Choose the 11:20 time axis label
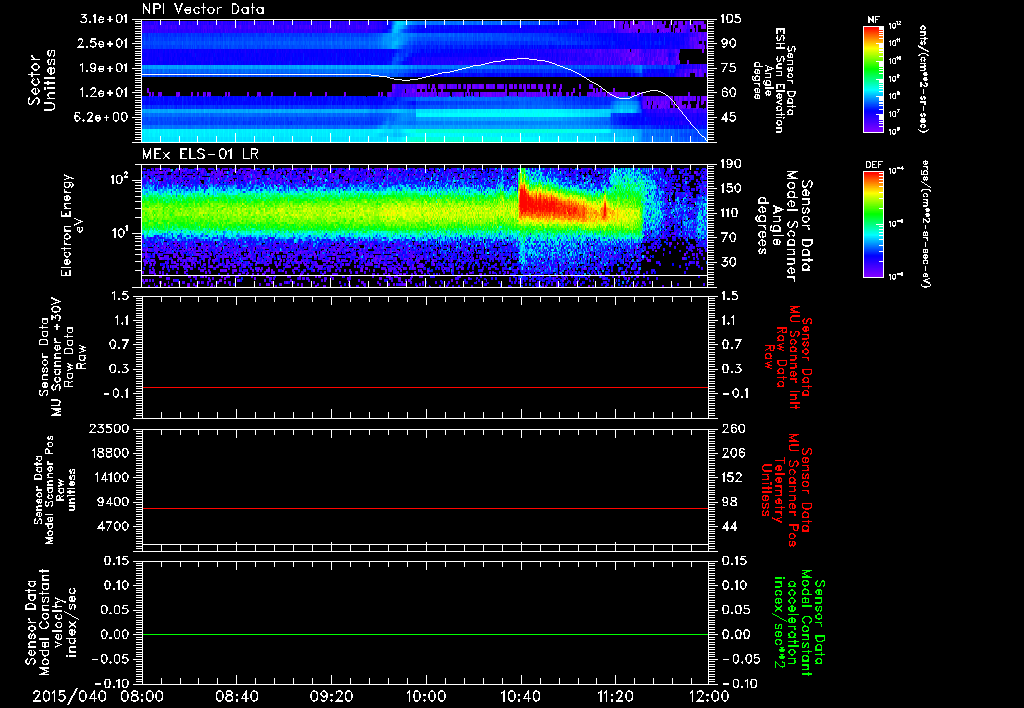The image size is (1024, 708). click(615, 695)
